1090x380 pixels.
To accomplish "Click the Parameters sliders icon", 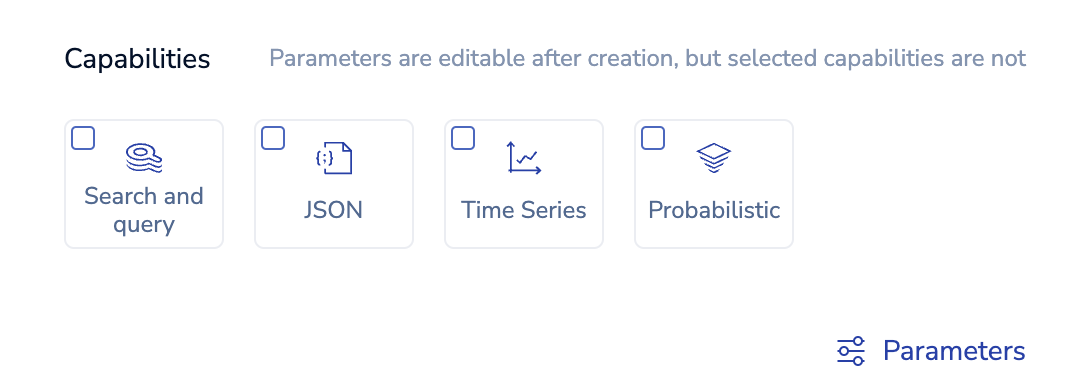I will coord(851,351).
